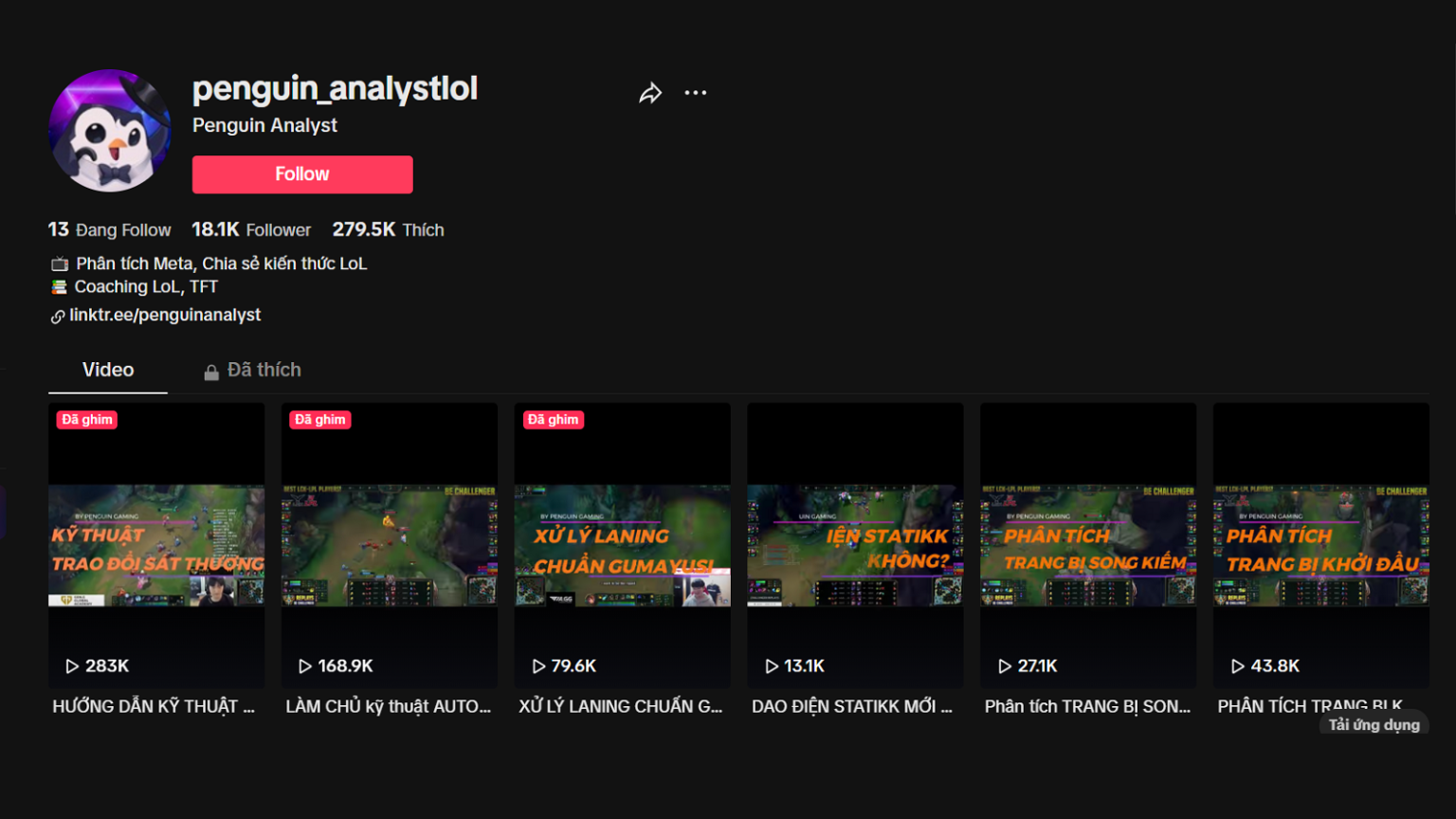Click the link chain icon in bio
Screen dimensions: 1456x819
click(x=58, y=317)
